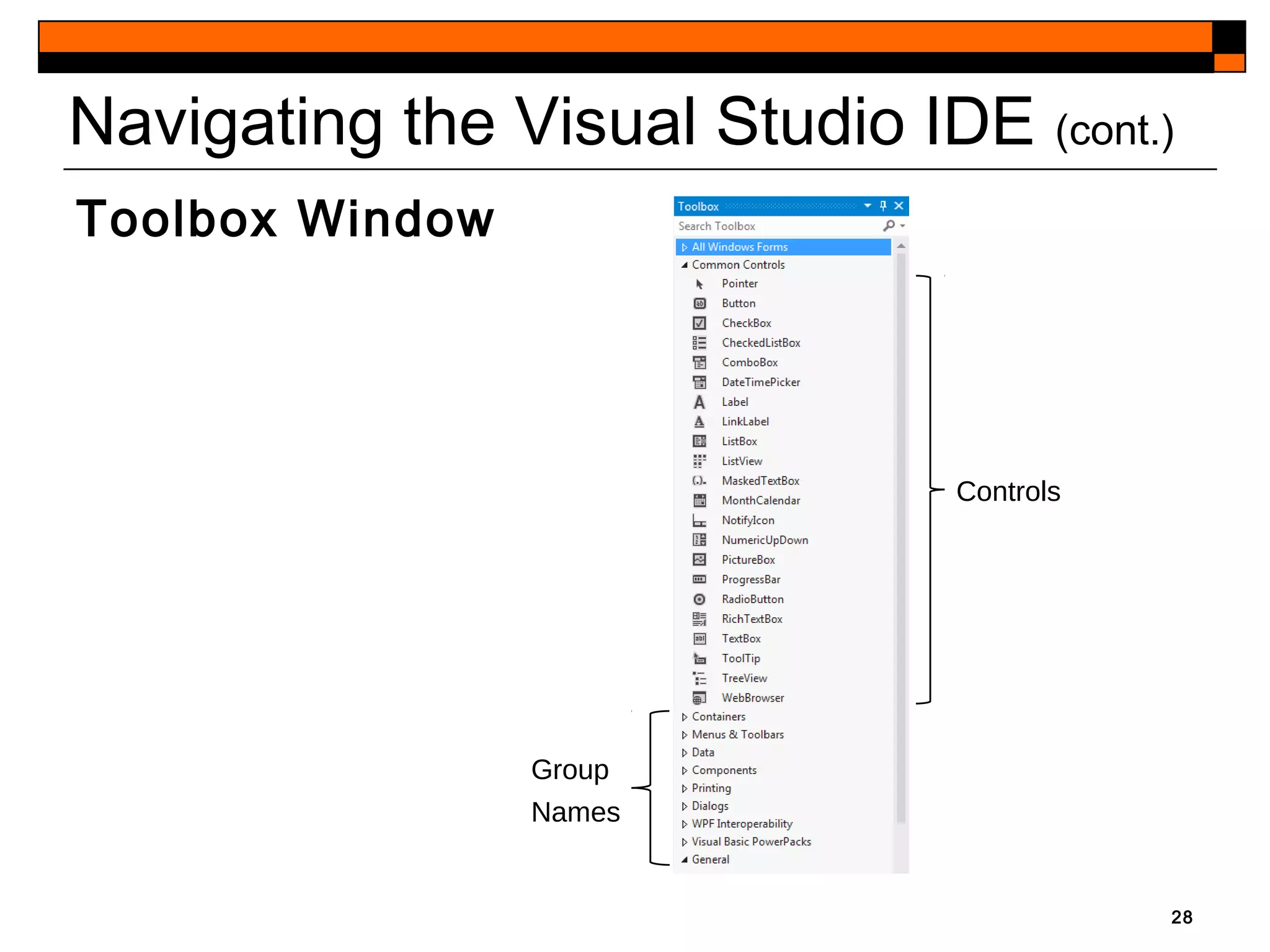The width and height of the screenshot is (1270, 952).
Task: Click the ToolTip control icon
Action: point(699,659)
